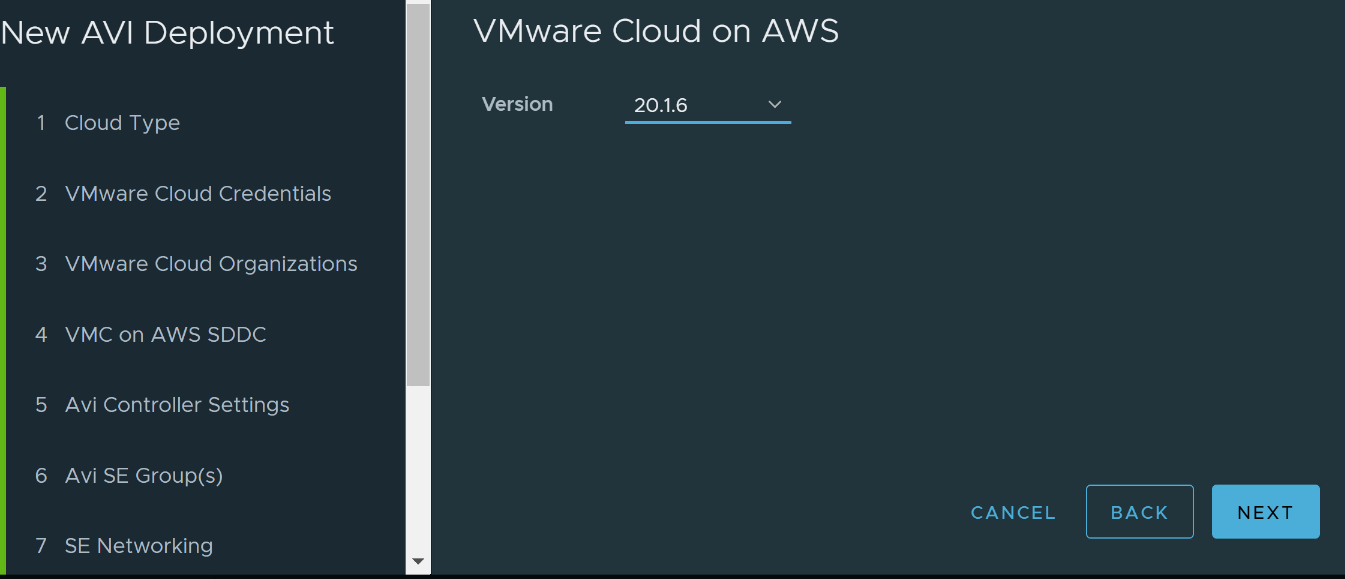The image size is (1345, 579).
Task: Select the Avi SE Group(s) step
Action: point(143,476)
